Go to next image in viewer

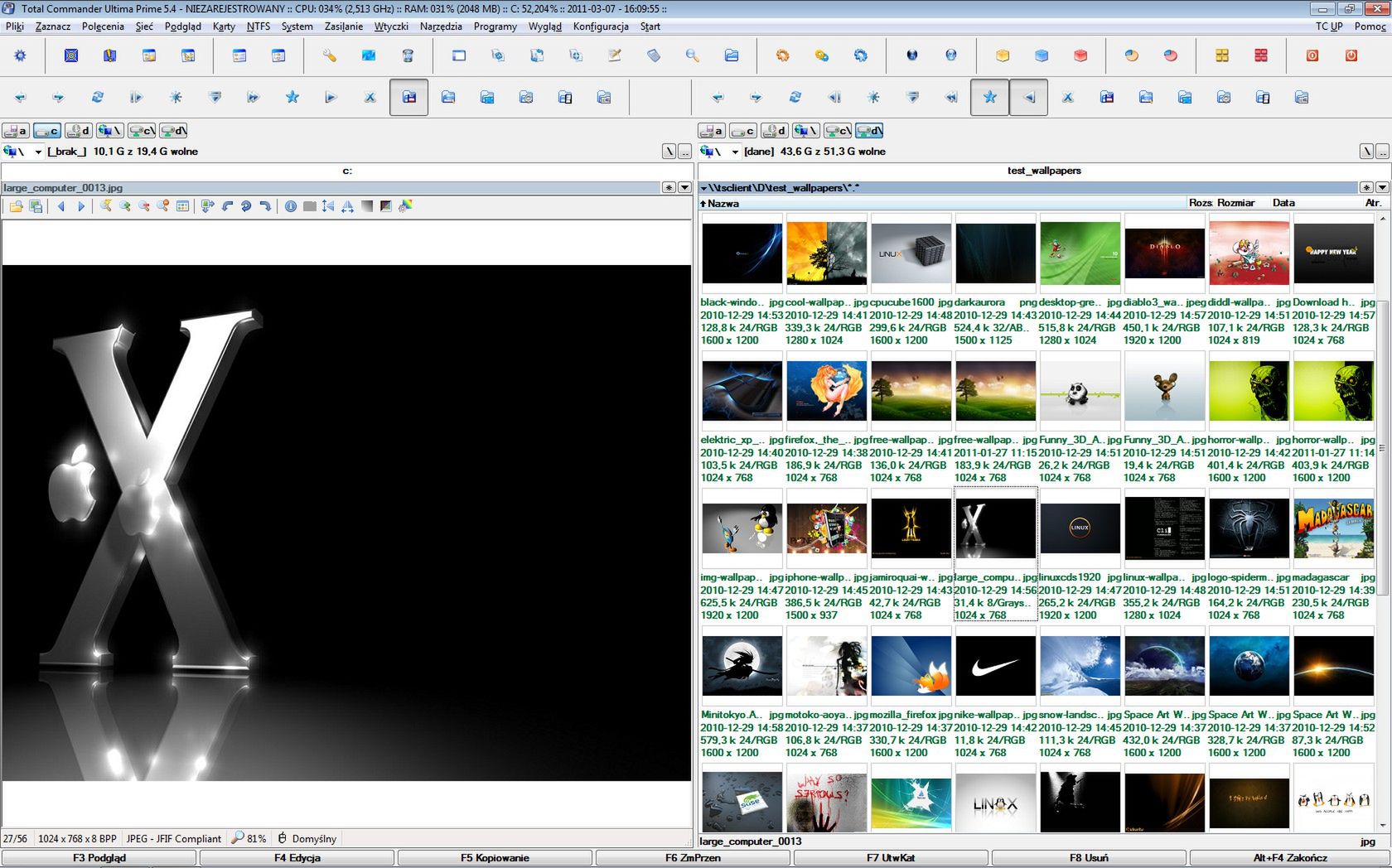tap(80, 206)
